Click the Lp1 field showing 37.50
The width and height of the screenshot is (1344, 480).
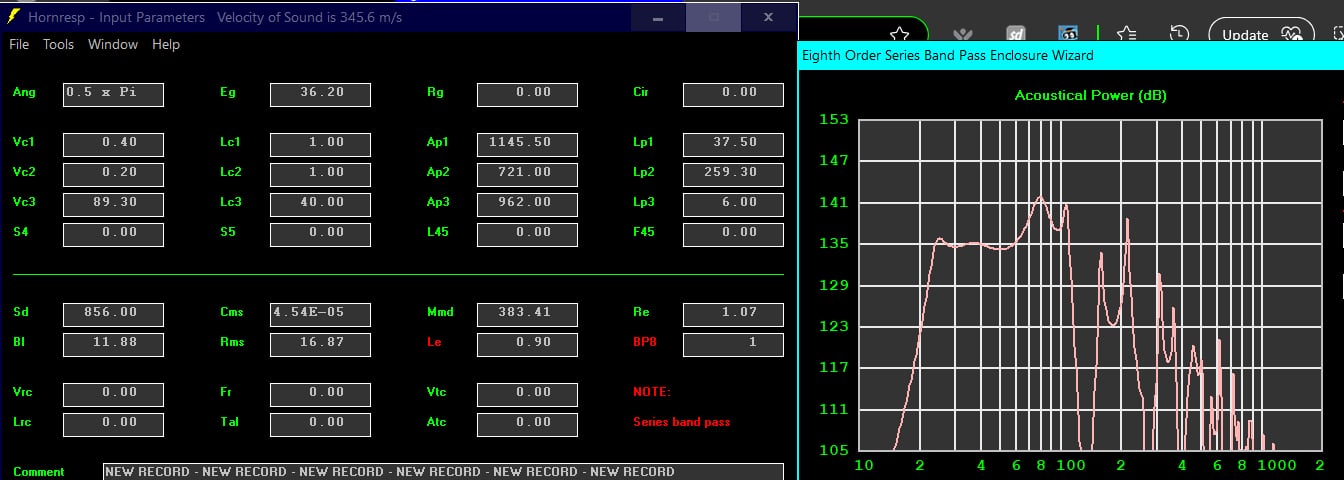pyautogui.click(x=733, y=145)
